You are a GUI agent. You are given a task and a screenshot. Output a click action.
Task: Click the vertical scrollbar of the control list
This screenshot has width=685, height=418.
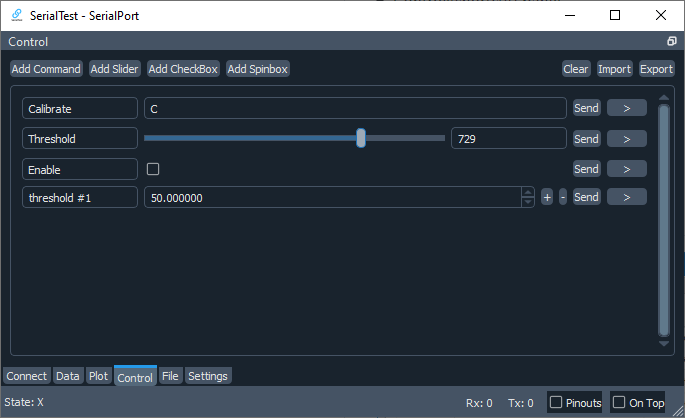pyautogui.click(x=664, y=220)
